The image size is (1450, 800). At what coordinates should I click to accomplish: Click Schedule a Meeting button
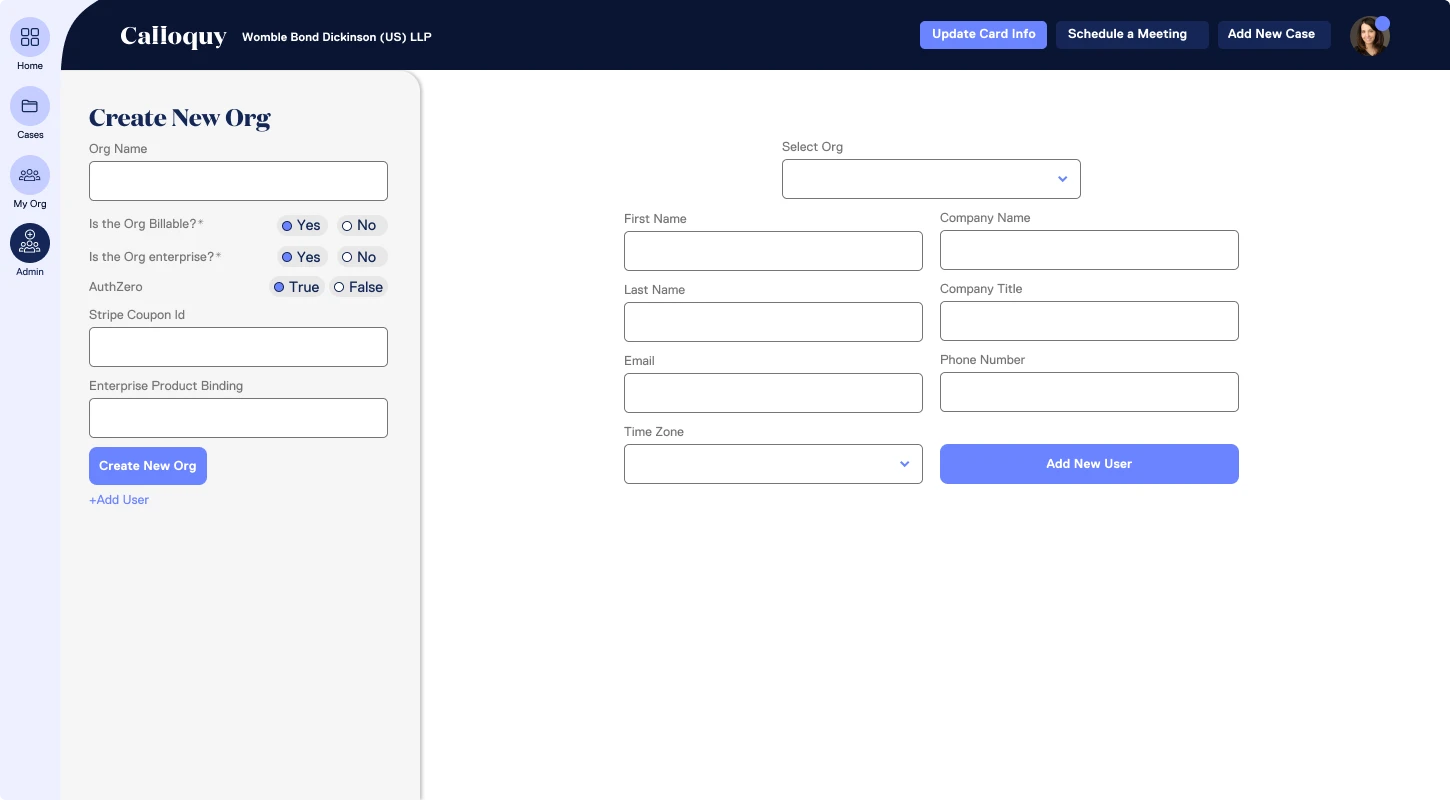click(1132, 34)
